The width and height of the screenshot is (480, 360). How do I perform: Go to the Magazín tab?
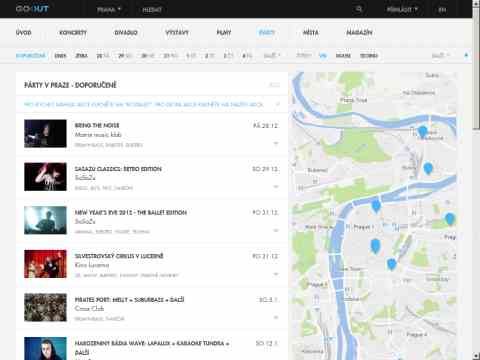pos(359,33)
